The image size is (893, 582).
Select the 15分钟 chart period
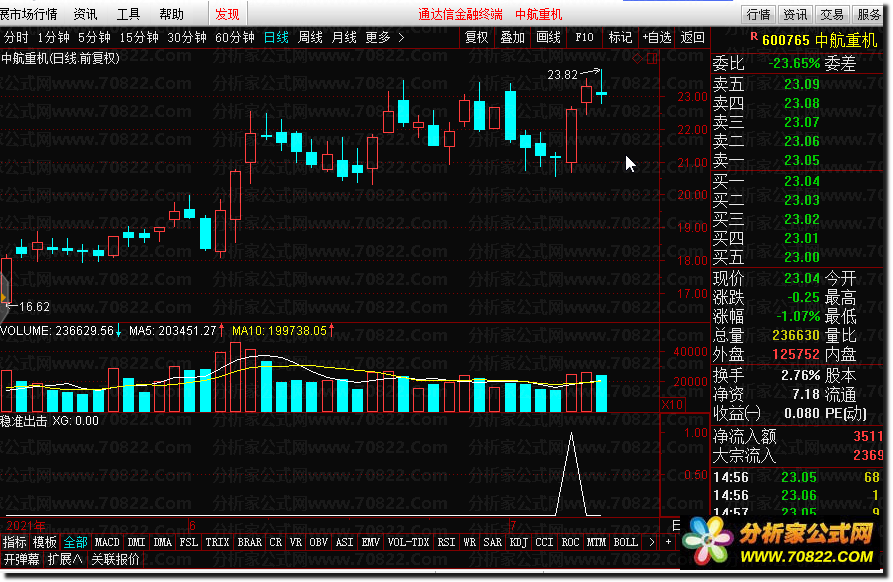139,38
